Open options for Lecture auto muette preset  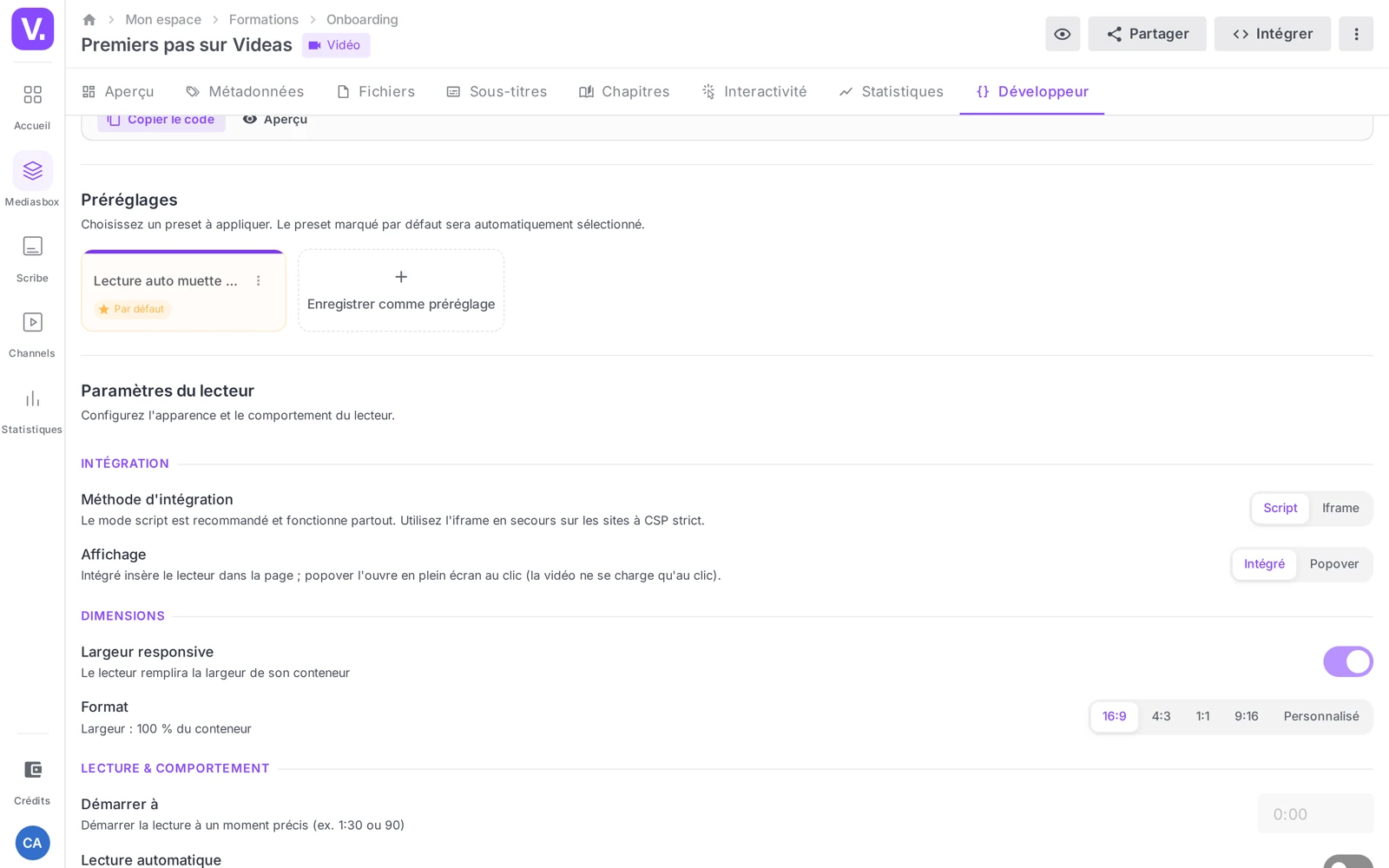click(258, 281)
